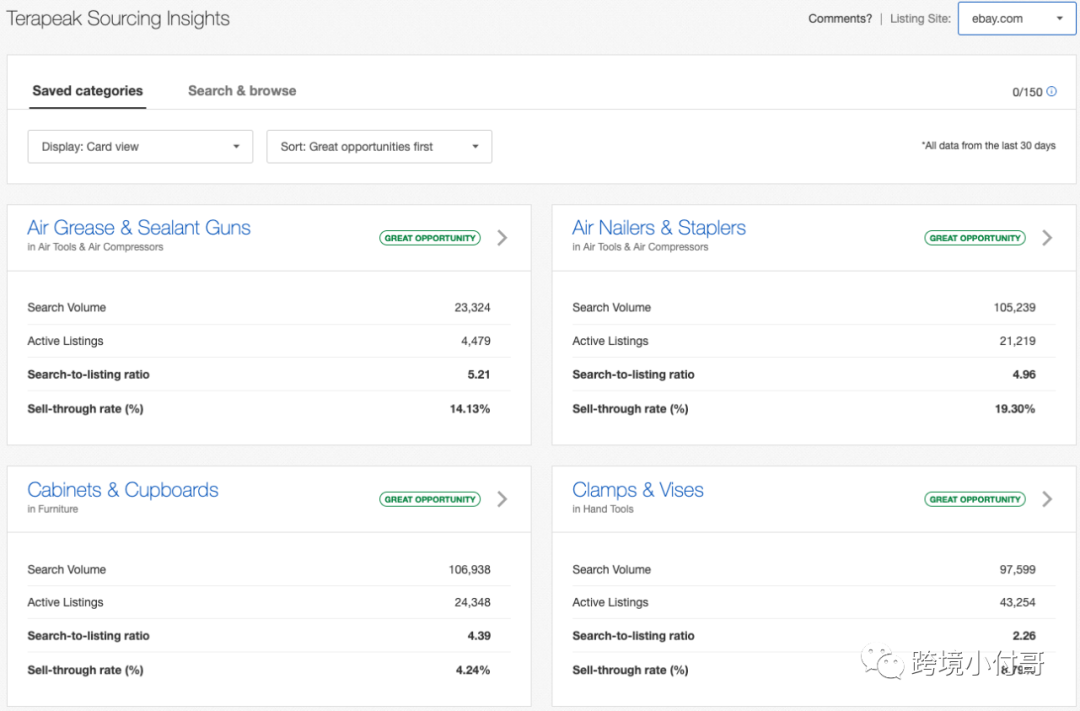
Task: Expand the Display: Card view dropdown
Action: point(140,147)
